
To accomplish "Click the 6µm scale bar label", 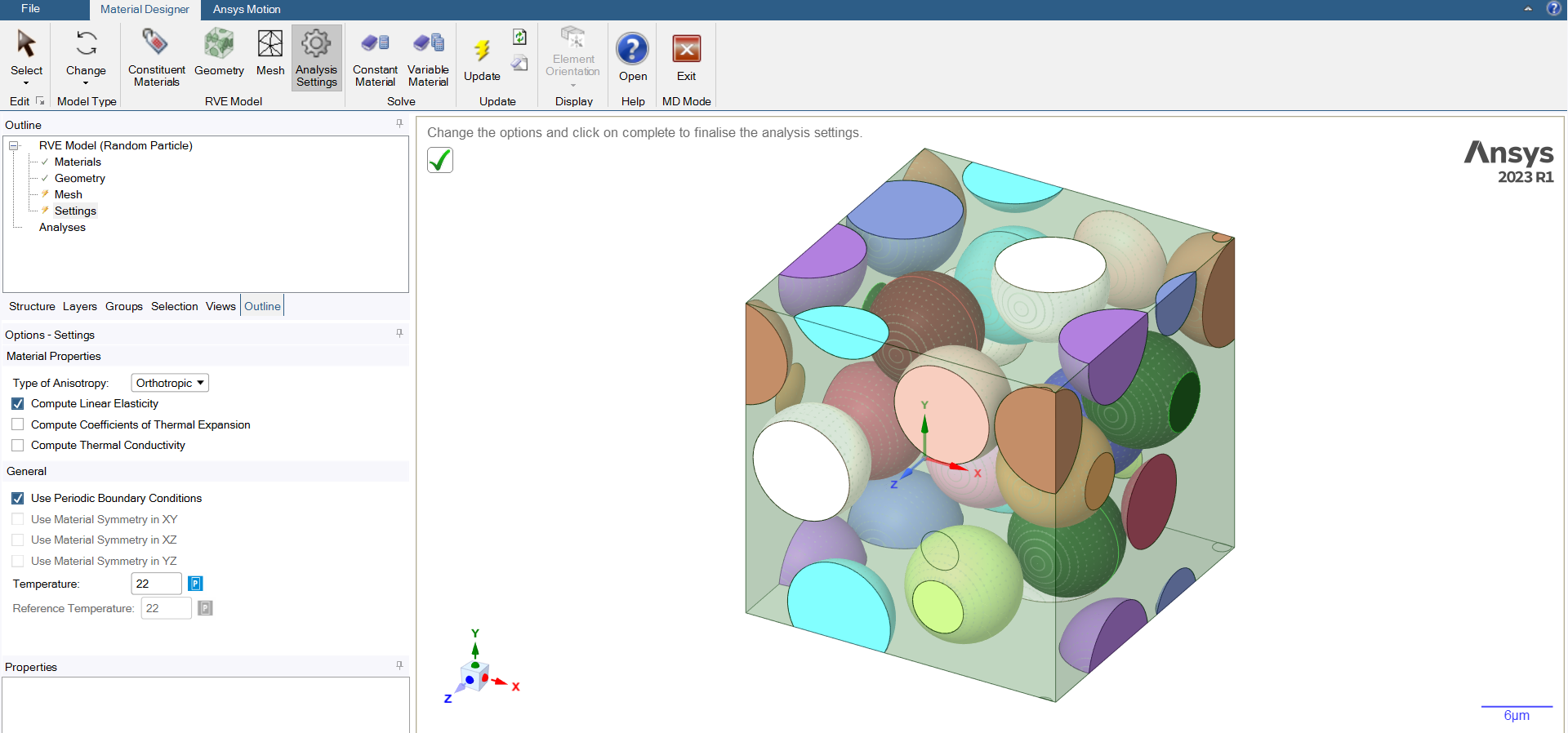I will [1517, 716].
